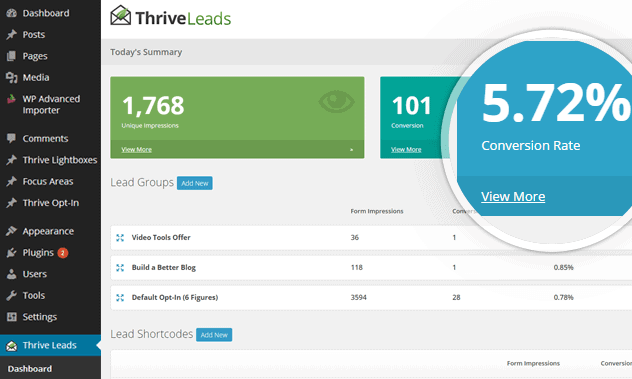
Task: Click the Plugins update count badge
Action: (x=62, y=253)
